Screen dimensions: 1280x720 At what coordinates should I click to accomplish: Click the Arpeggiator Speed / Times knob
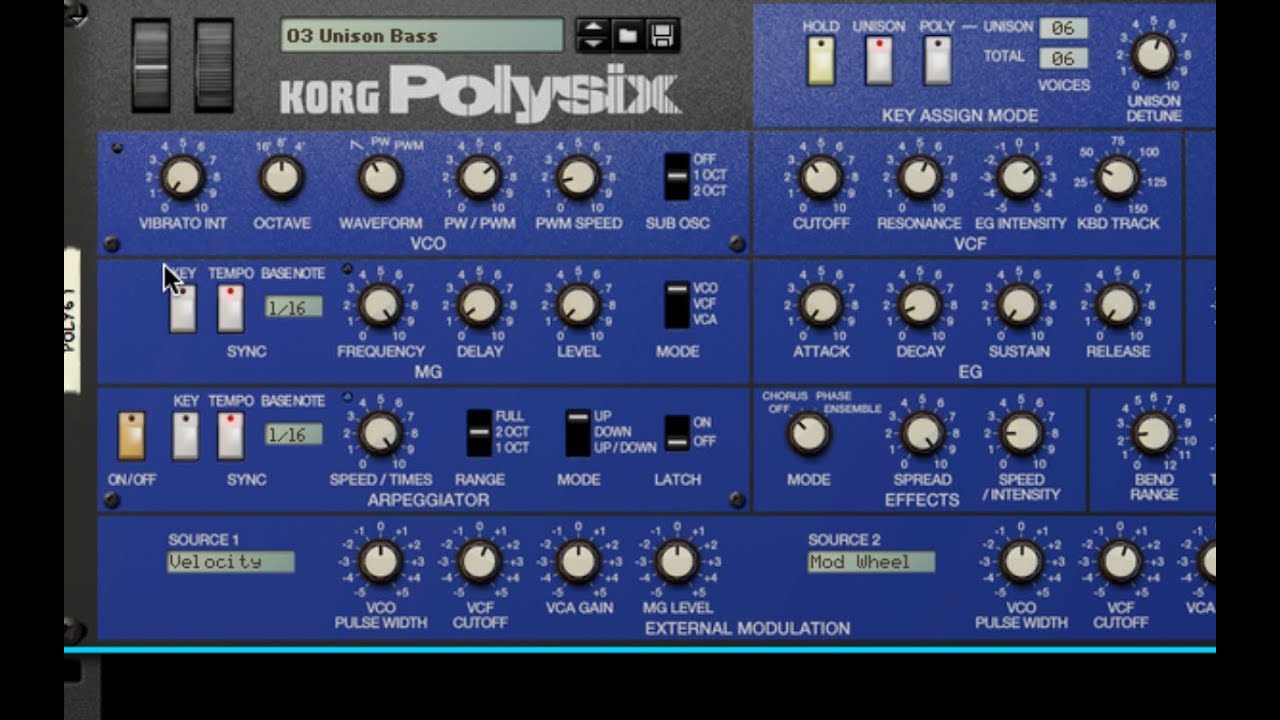(380, 433)
